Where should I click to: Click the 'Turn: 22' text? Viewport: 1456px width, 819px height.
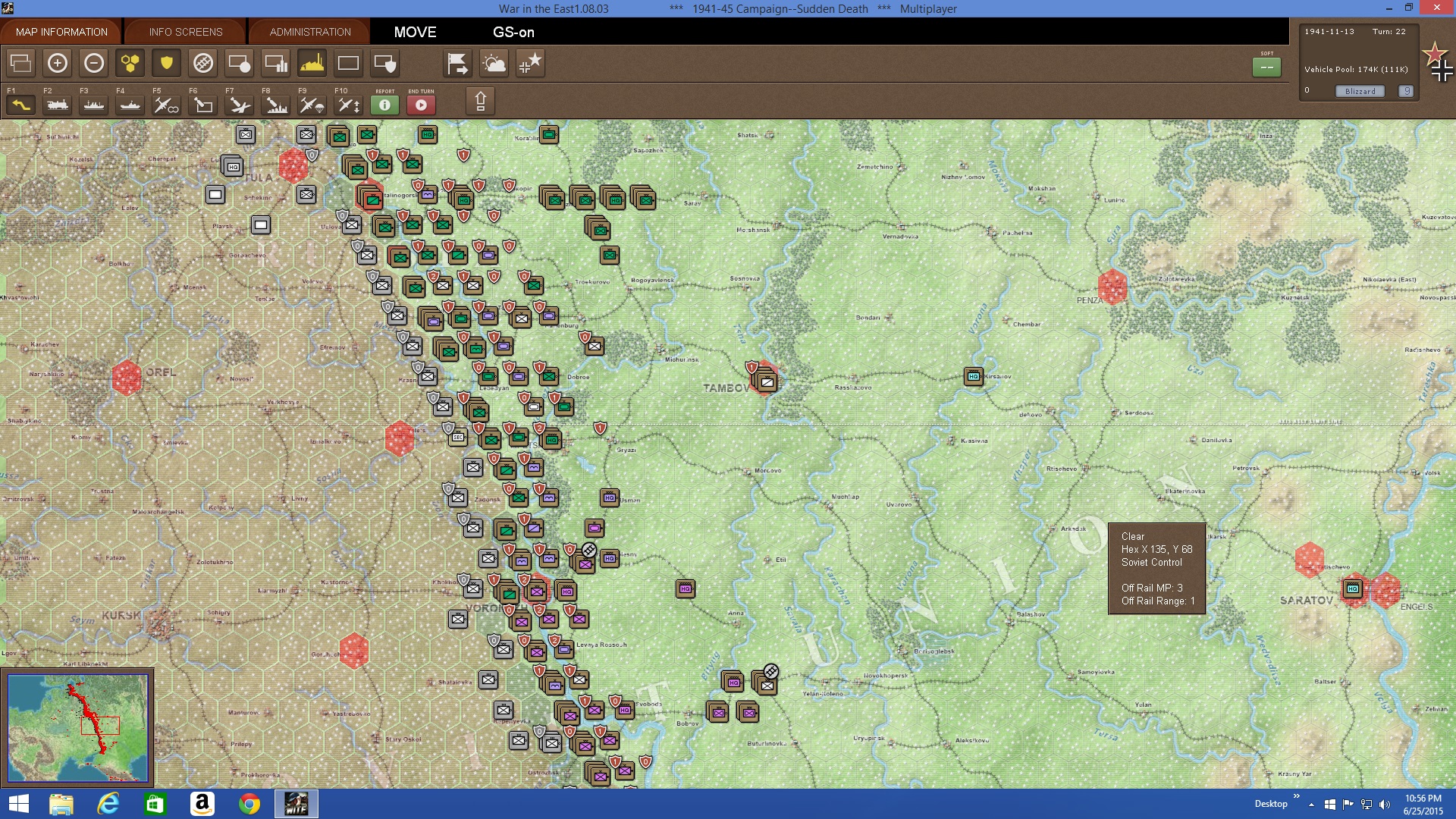[x=1389, y=31]
